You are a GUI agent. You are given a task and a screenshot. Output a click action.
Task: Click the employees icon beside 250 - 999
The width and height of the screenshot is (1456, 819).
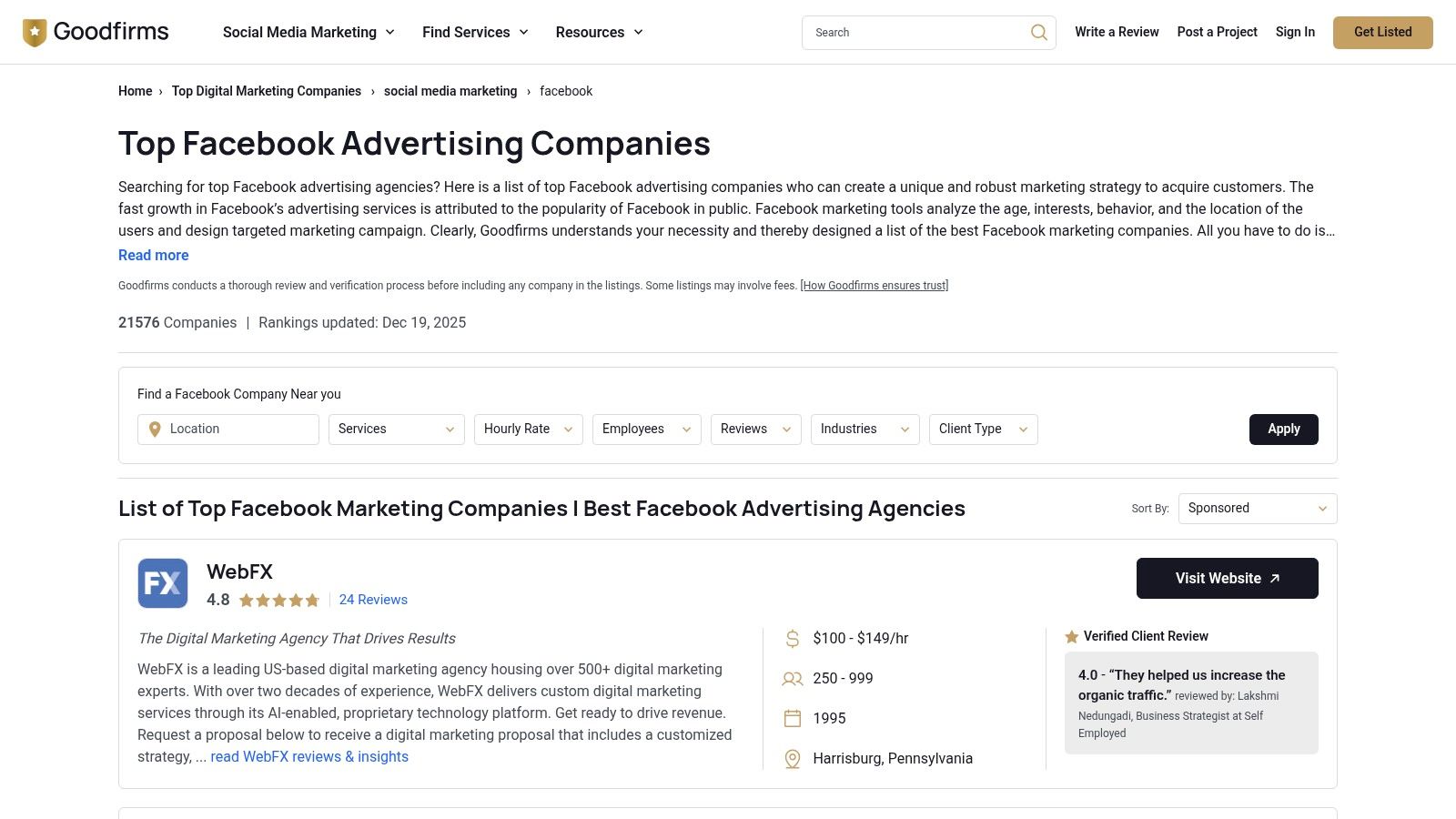click(791, 679)
